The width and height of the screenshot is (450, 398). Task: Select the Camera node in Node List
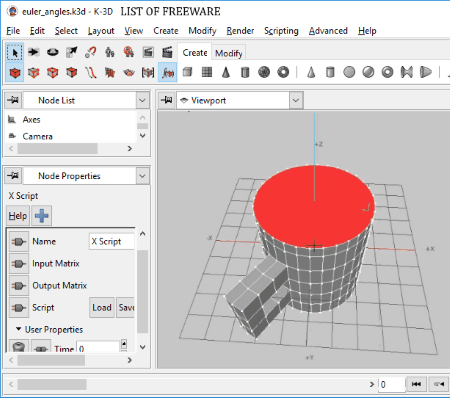37,136
